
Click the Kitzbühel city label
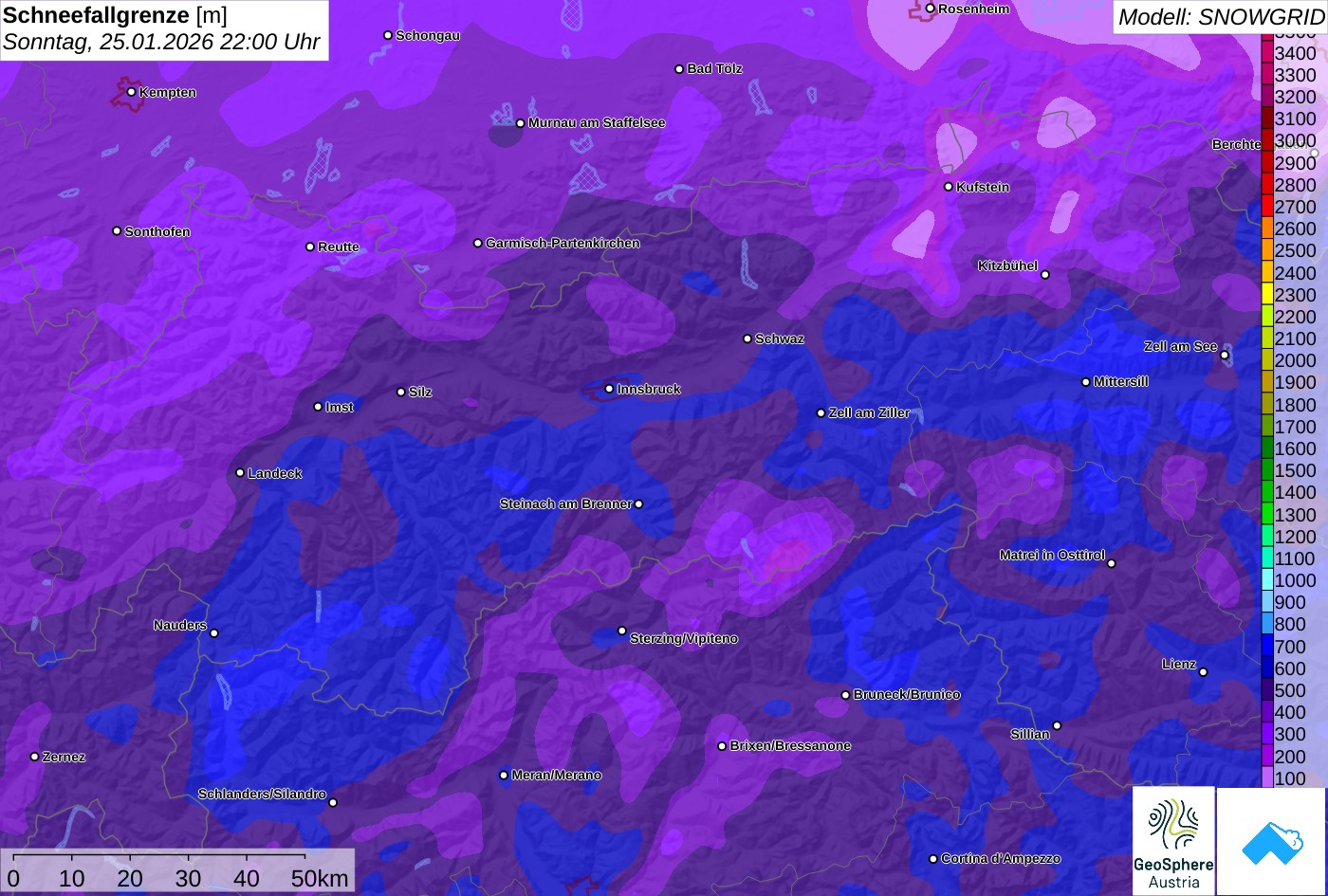click(x=1007, y=265)
